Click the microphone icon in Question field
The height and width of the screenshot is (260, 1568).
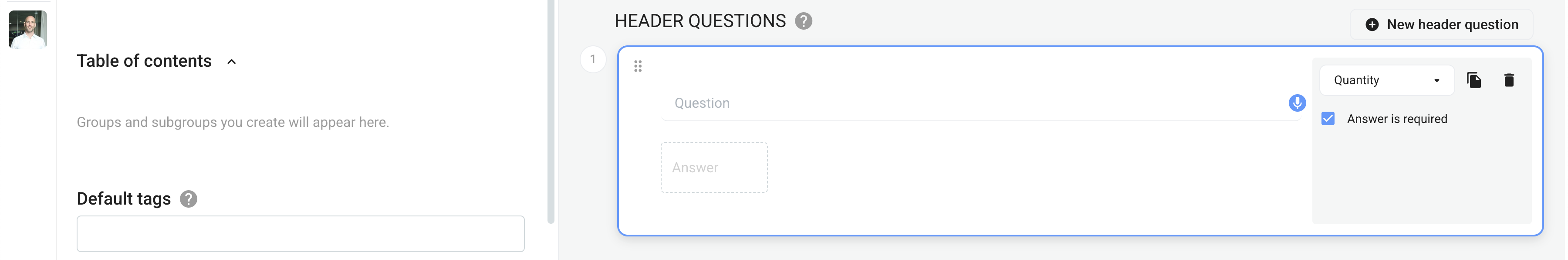[x=1297, y=103]
